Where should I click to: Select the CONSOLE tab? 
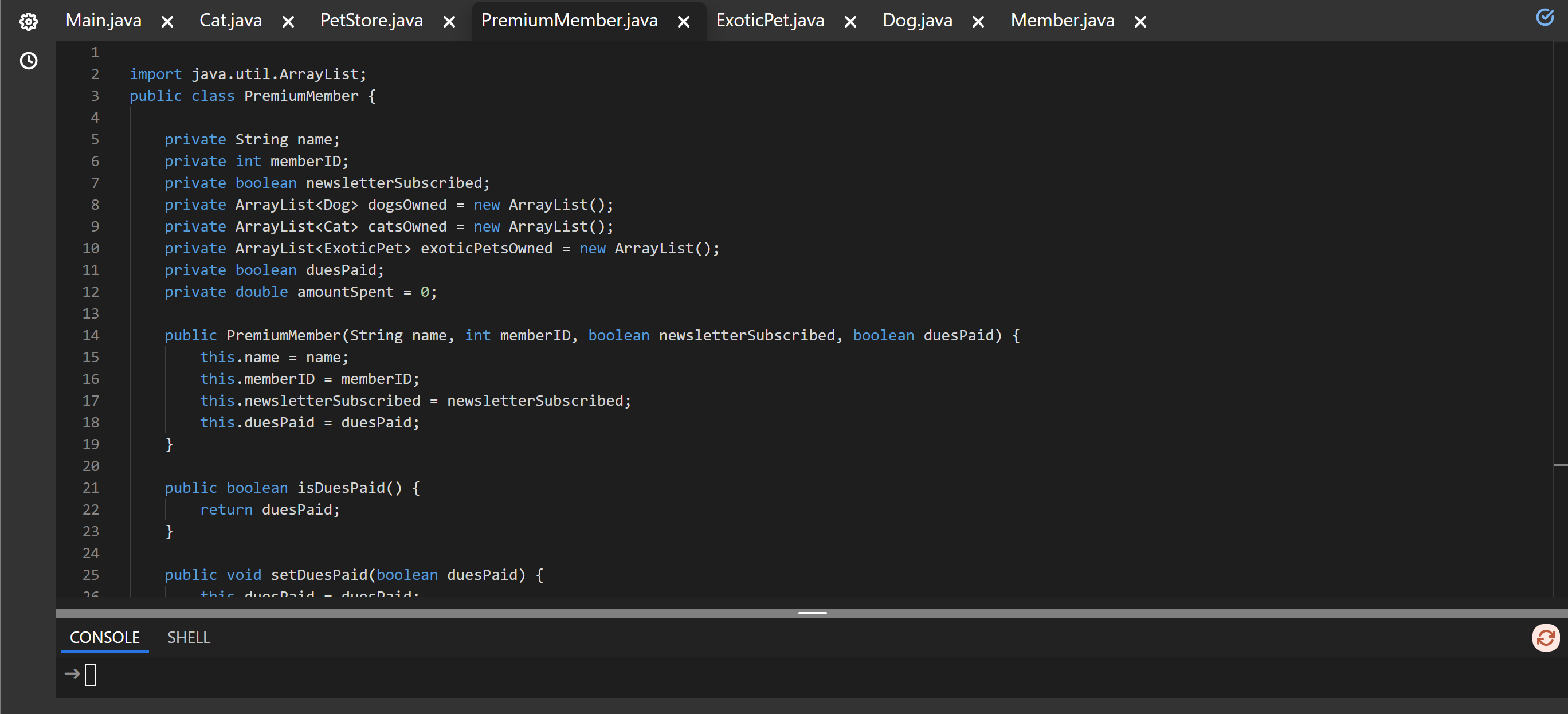click(x=105, y=637)
